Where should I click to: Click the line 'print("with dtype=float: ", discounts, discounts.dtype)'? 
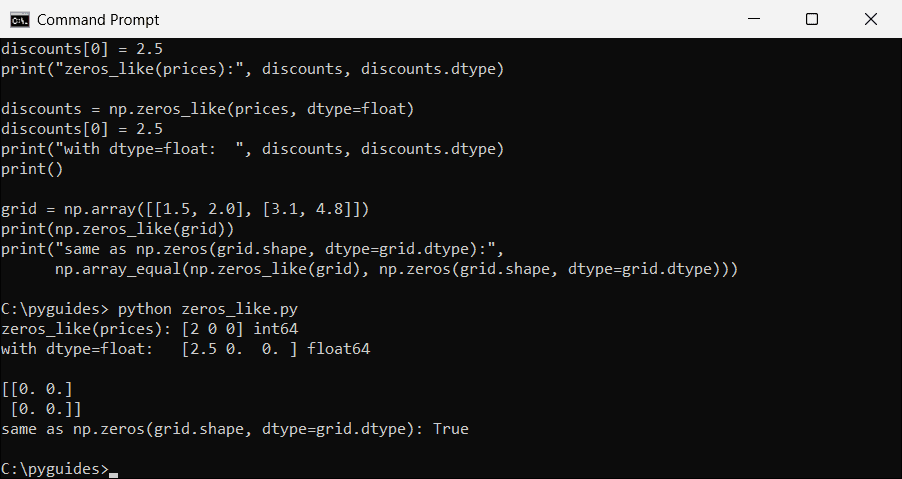252,149
